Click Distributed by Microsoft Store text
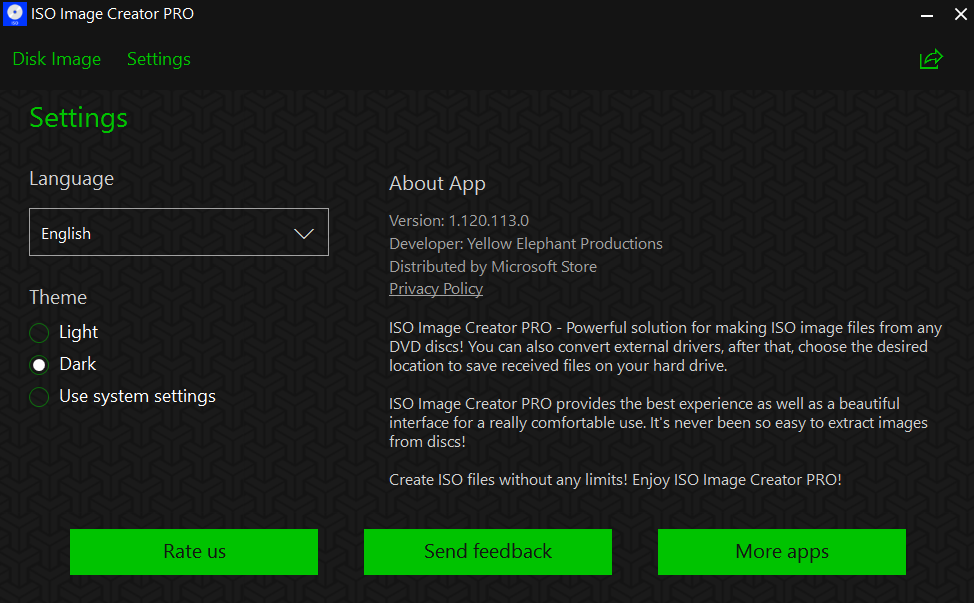The width and height of the screenshot is (974, 603). pyautogui.click(x=493, y=266)
